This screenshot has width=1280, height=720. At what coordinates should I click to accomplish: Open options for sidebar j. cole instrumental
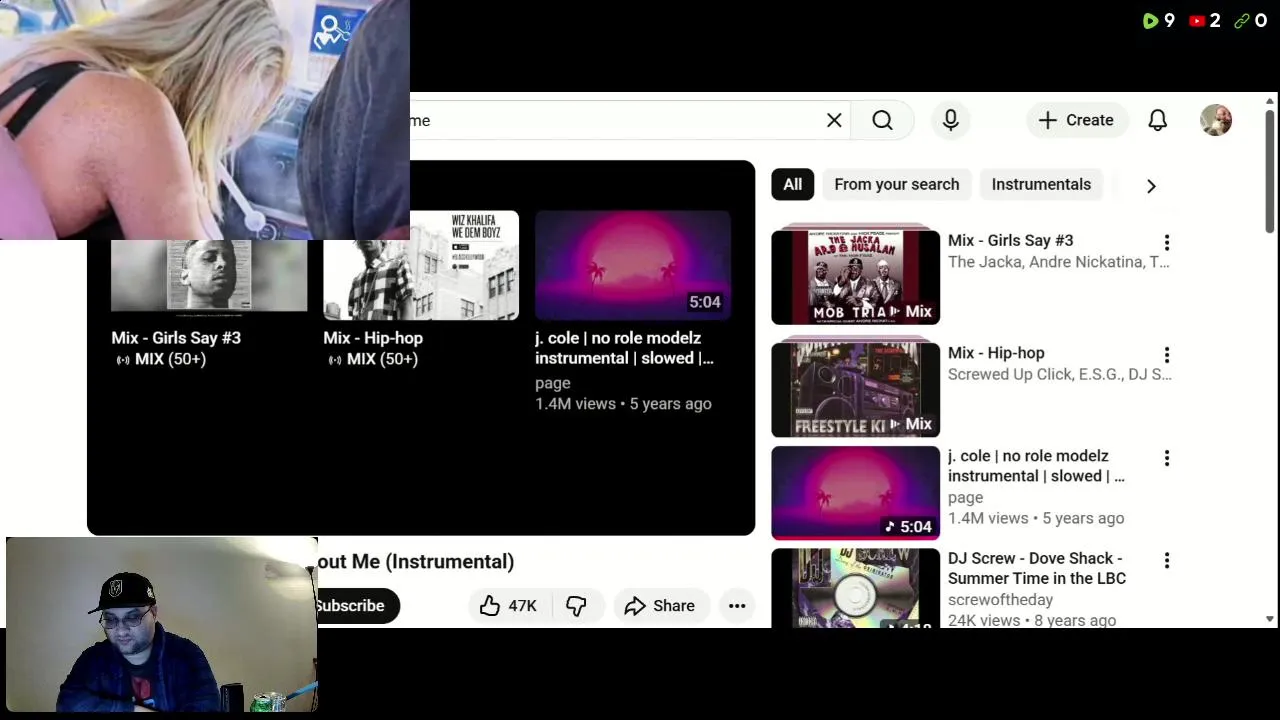(1166, 458)
